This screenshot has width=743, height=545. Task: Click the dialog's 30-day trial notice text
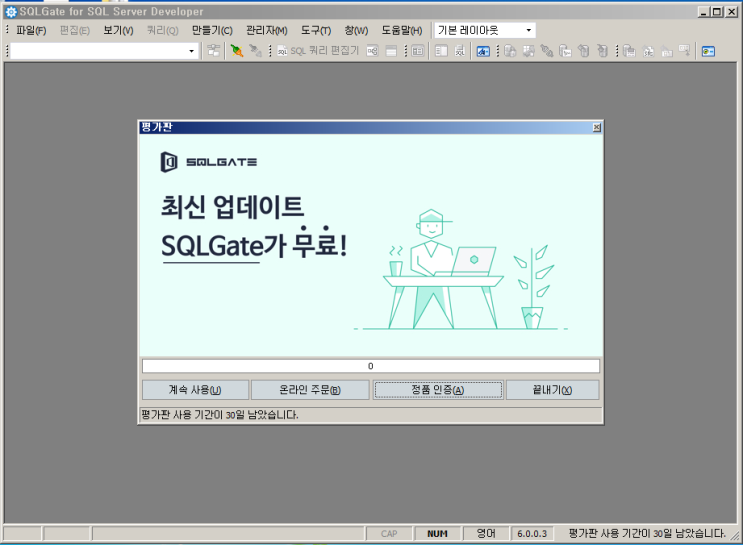click(x=220, y=415)
